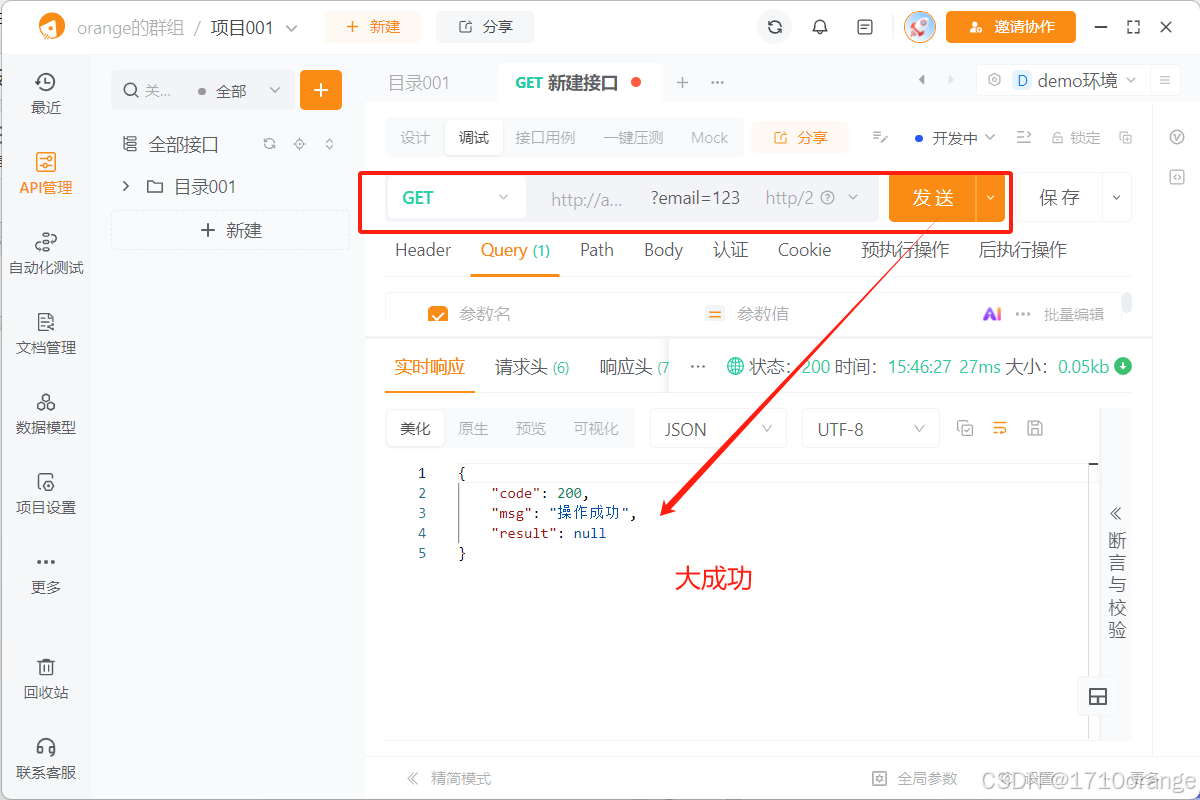Image resolution: width=1200 pixels, height=800 pixels.
Task: Toggle word wrap in the response viewer
Action: point(1000,427)
